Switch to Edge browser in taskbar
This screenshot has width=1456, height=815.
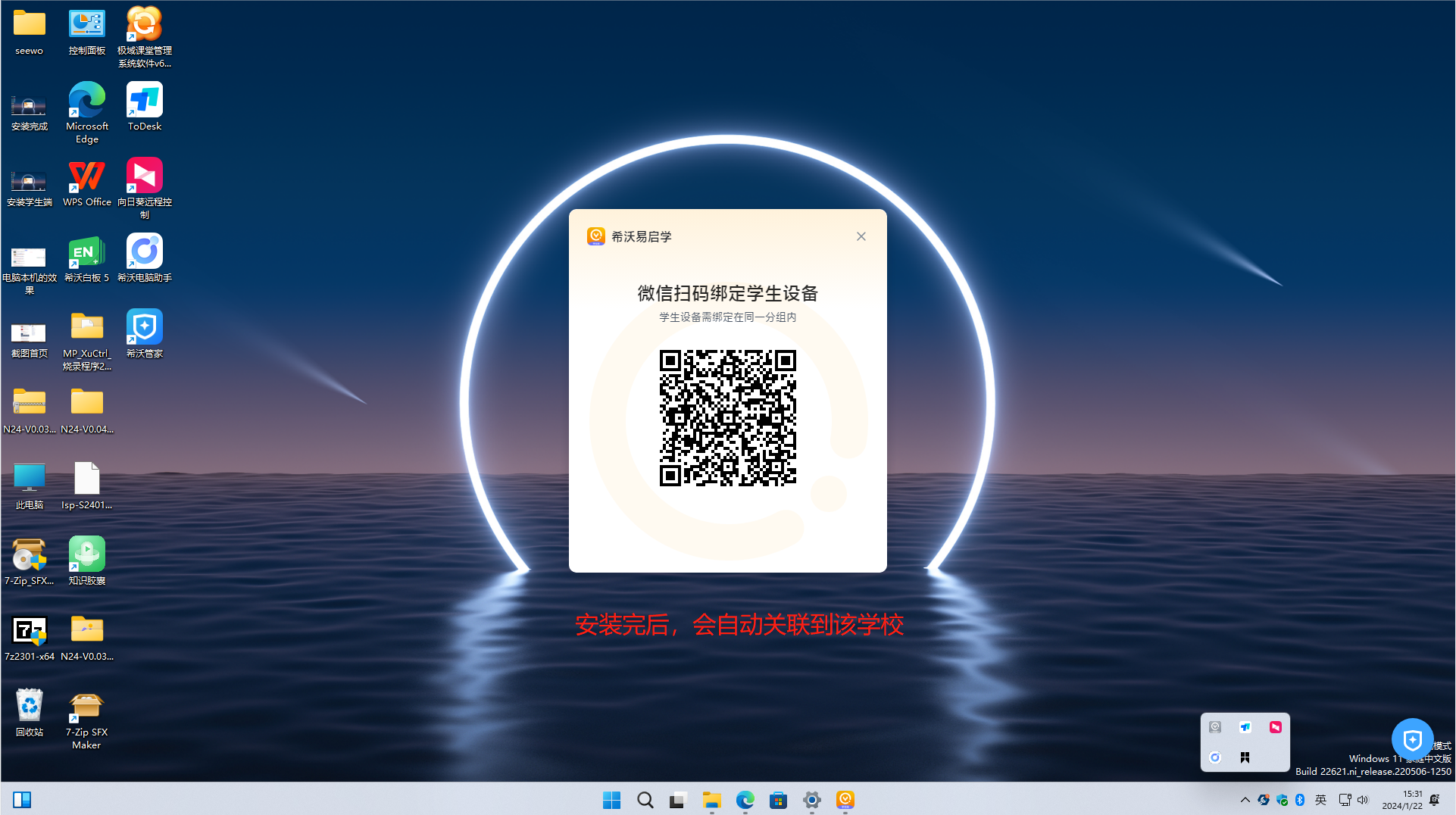click(745, 800)
